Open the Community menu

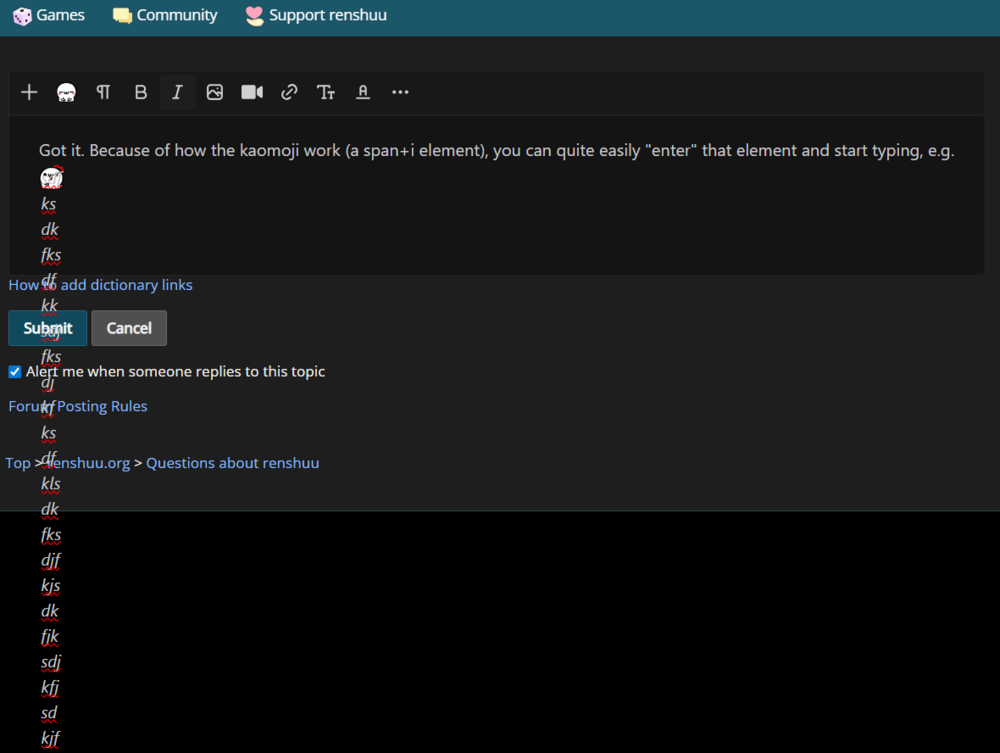pos(165,15)
